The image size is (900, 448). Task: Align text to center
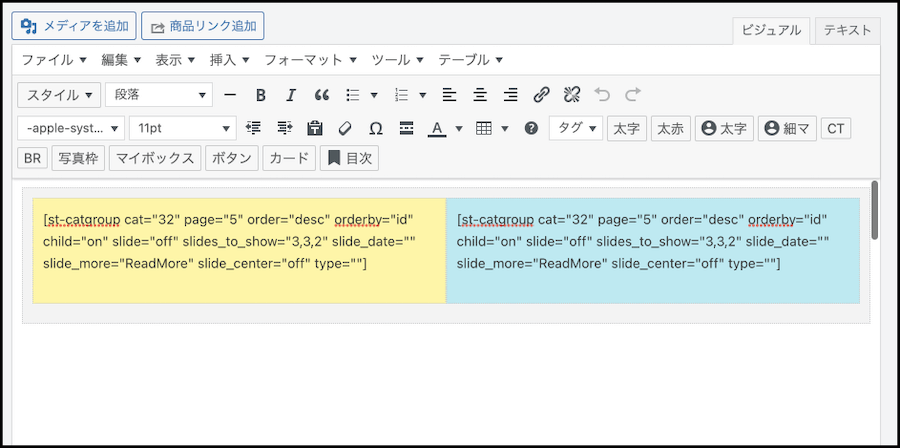[x=480, y=95]
